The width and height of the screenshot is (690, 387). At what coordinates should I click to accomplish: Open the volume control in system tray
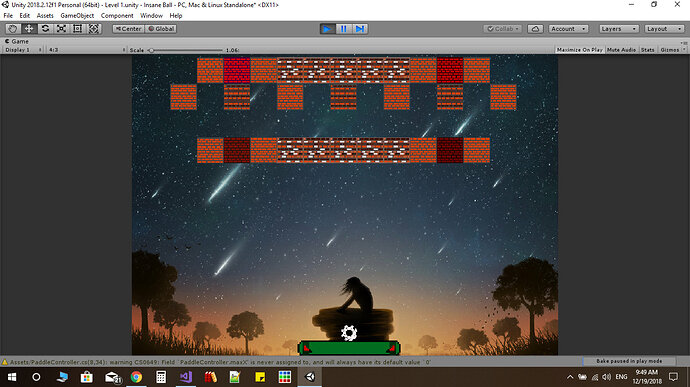607,377
